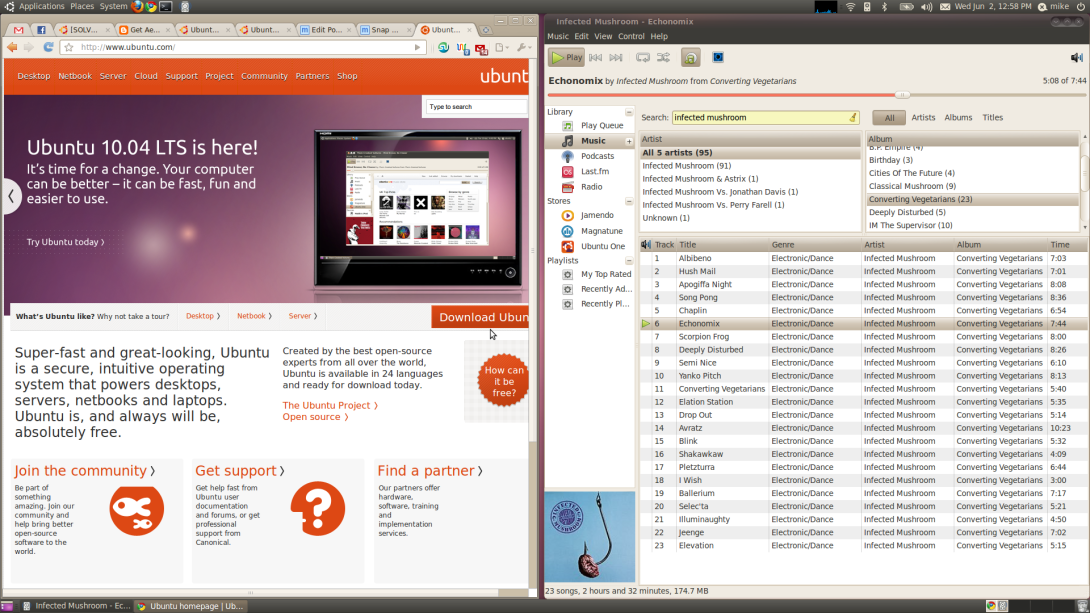This screenshot has width=1090, height=613.
Task: Select 'Converting Vegetarians (23)' album row
Action: tap(973, 199)
